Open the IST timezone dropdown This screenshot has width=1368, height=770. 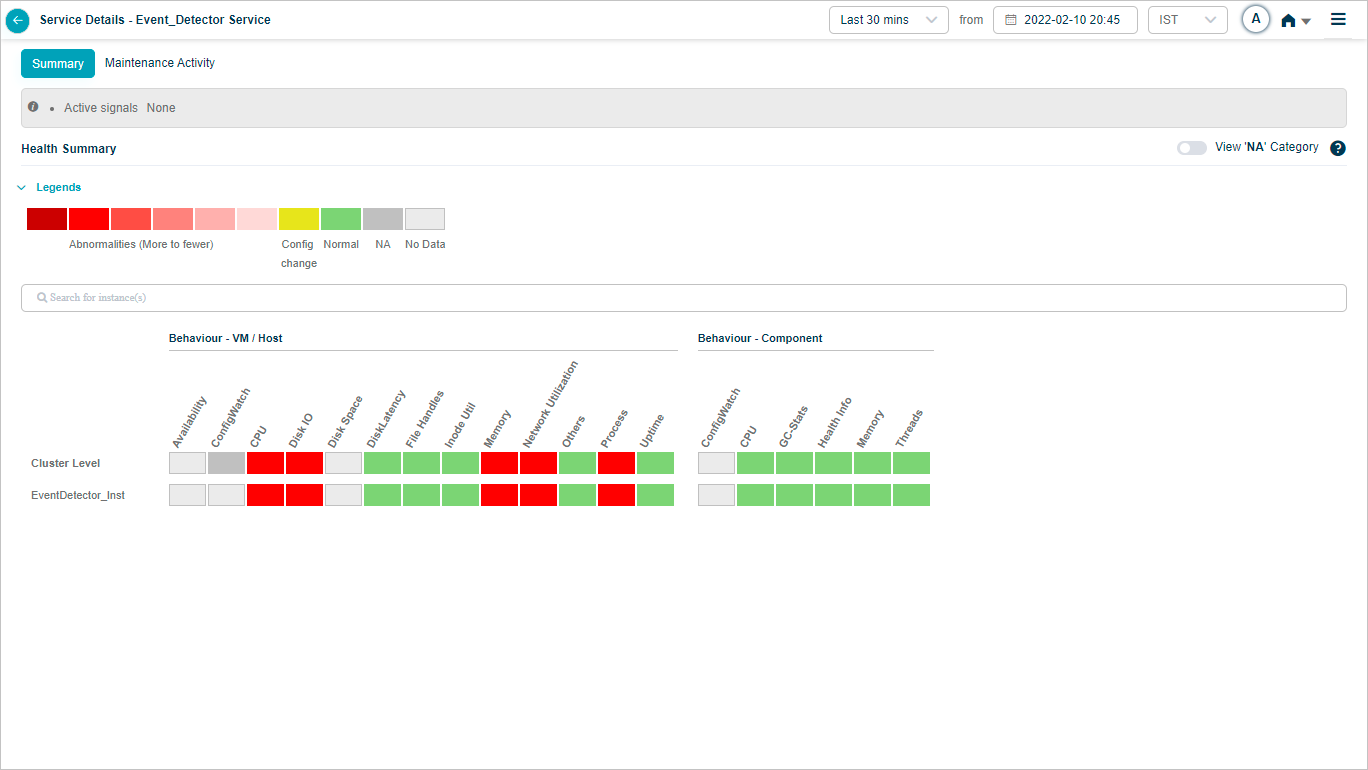[x=1187, y=20]
